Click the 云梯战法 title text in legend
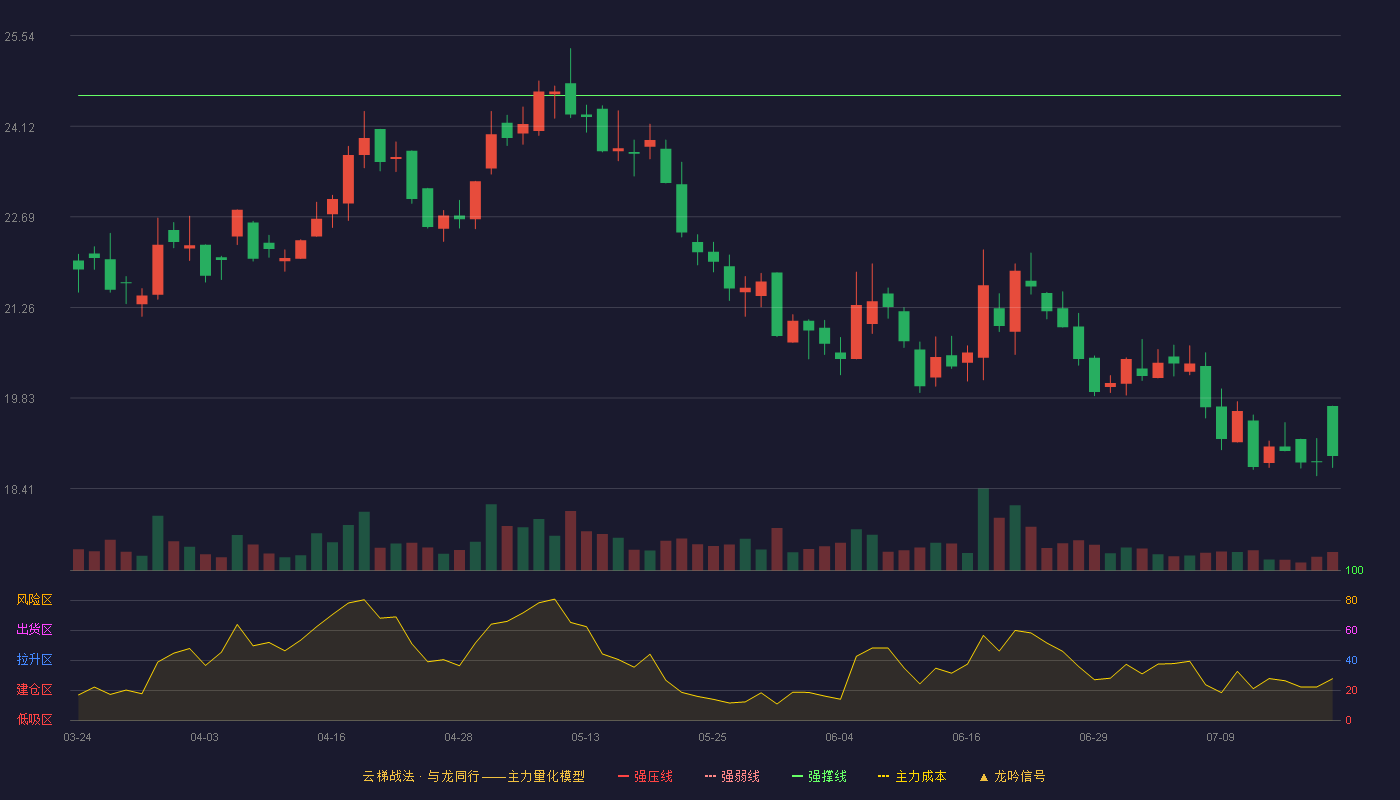The height and width of the screenshot is (800, 1400). click(388, 776)
